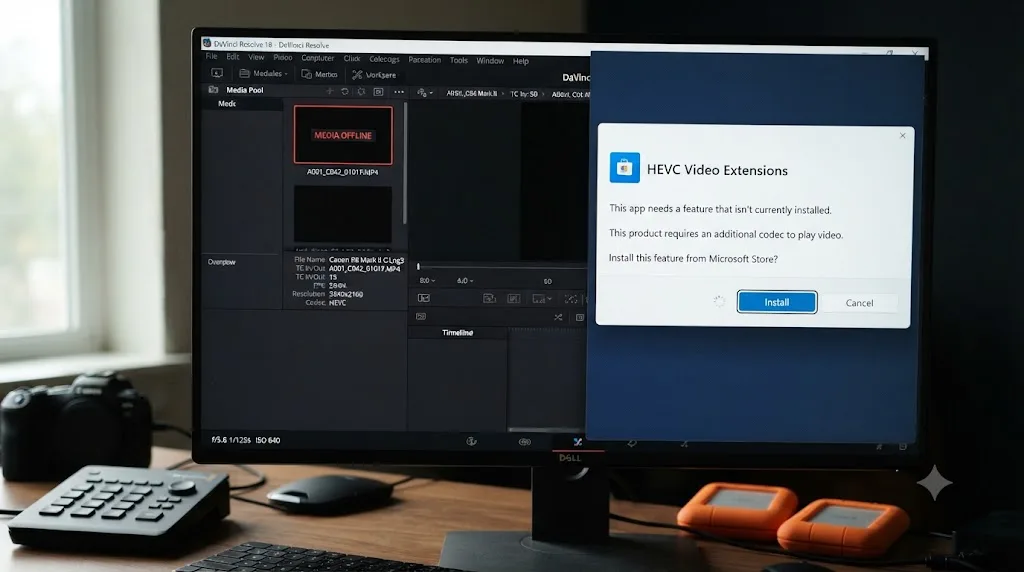Viewport: 1024px width, 572px height.
Task: Click the 'Caoen R6 Mark II' File Name value
Action: click(366, 260)
